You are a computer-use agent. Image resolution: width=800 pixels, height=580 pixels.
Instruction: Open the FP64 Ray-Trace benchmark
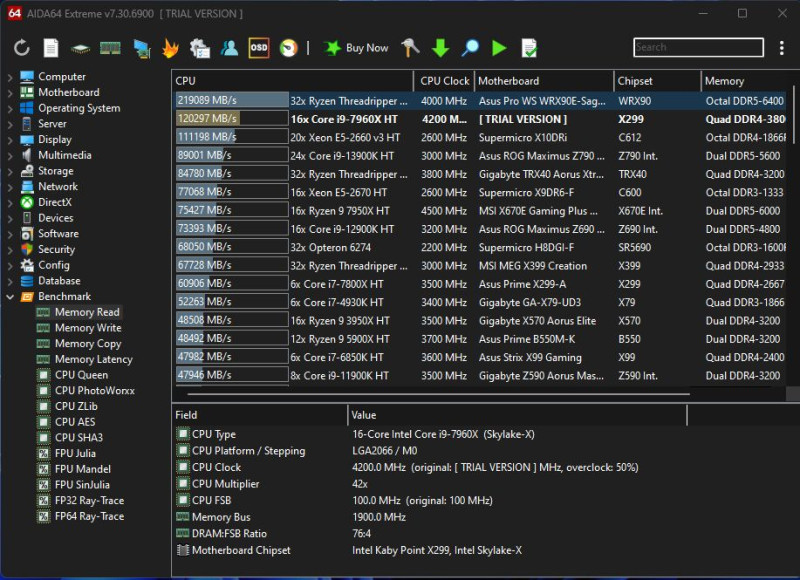click(x=89, y=516)
